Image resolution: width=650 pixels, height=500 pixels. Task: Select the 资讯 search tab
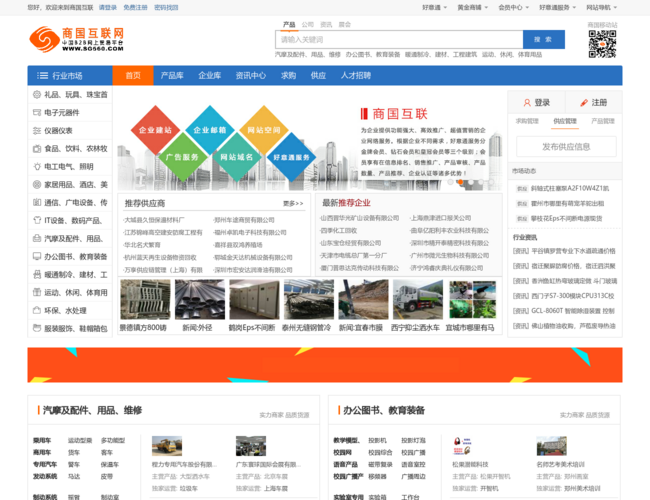click(326, 24)
